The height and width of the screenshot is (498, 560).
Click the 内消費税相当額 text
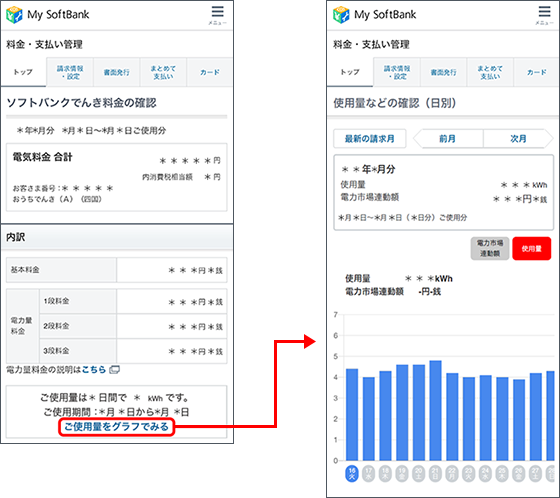[x=167, y=177]
